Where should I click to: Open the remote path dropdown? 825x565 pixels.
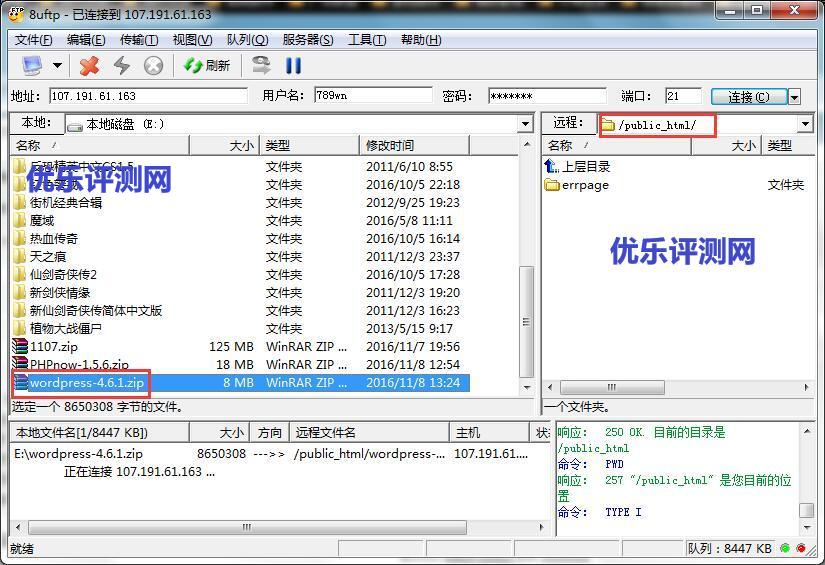806,124
